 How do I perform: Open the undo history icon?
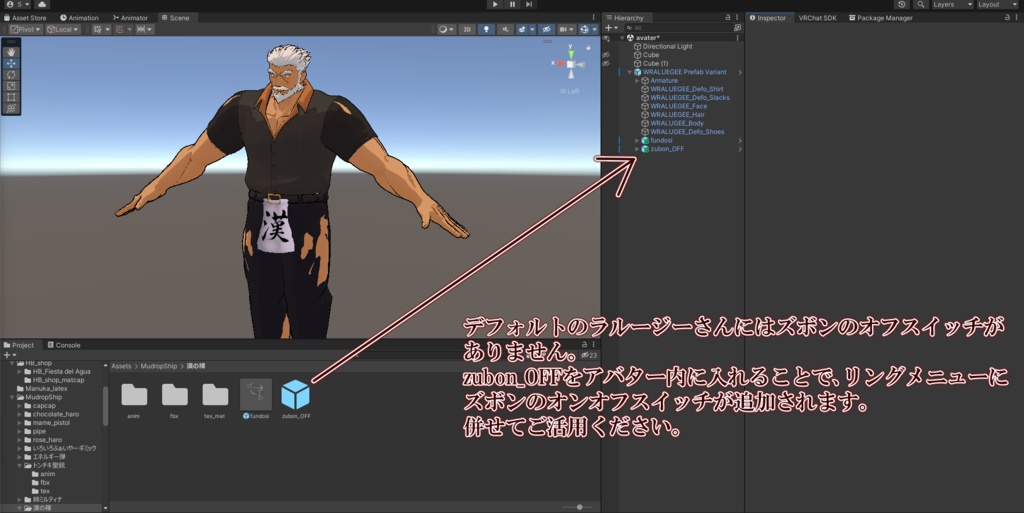pos(902,5)
